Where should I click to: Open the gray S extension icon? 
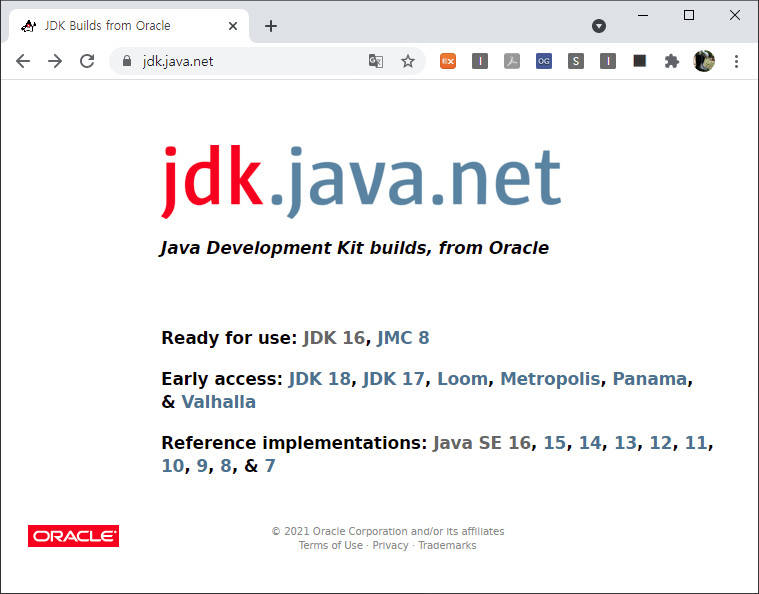pyautogui.click(x=576, y=61)
